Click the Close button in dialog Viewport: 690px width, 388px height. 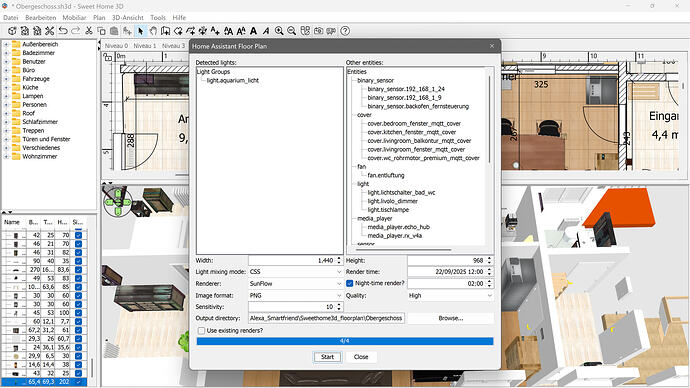pyautogui.click(x=361, y=357)
